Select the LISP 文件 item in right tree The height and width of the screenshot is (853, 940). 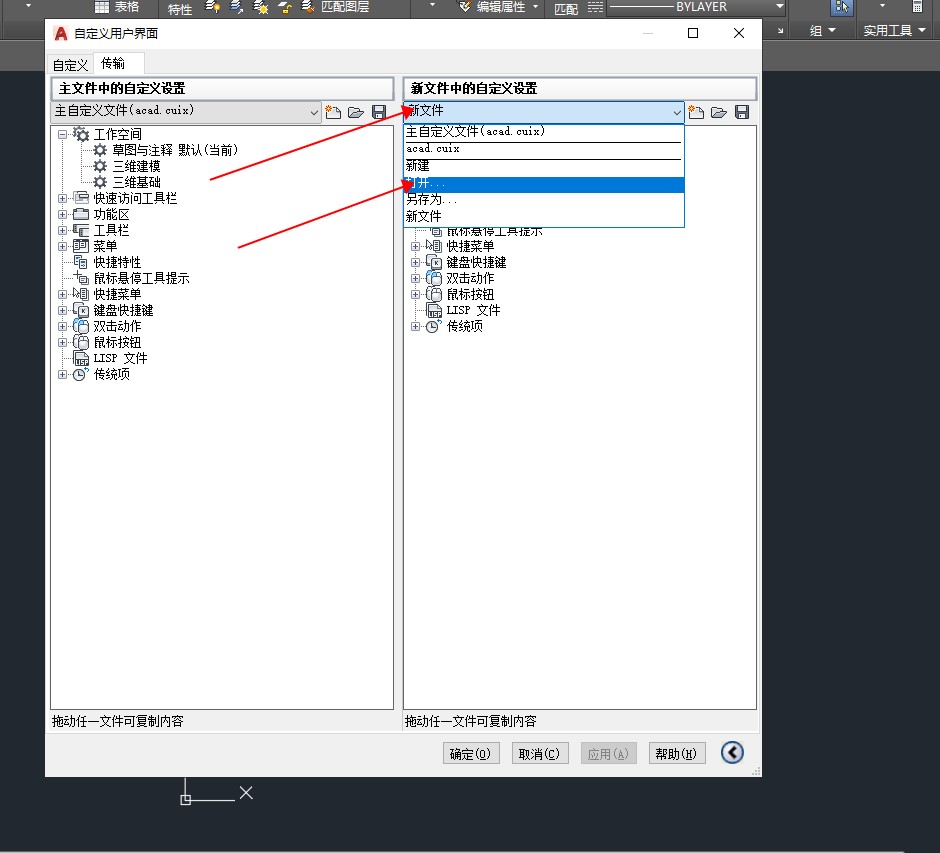pyautogui.click(x=473, y=310)
